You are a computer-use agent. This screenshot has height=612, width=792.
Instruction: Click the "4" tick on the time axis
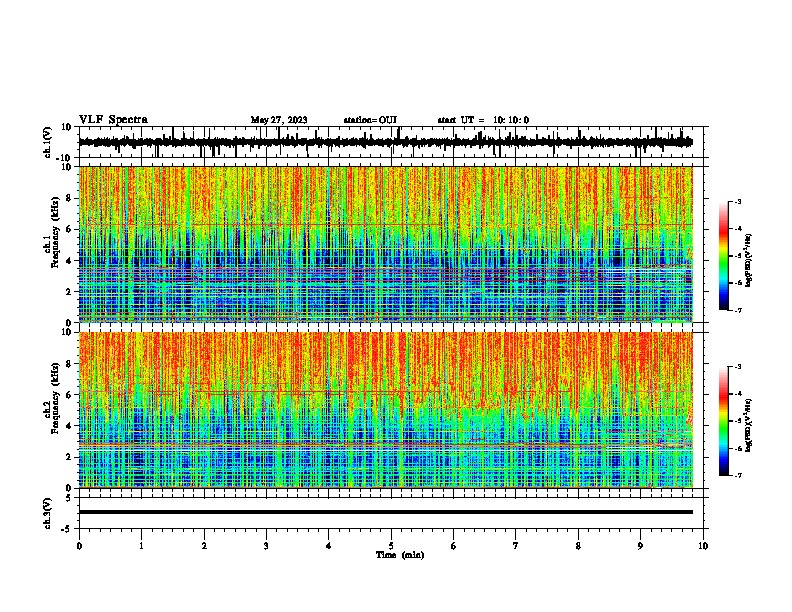(329, 546)
